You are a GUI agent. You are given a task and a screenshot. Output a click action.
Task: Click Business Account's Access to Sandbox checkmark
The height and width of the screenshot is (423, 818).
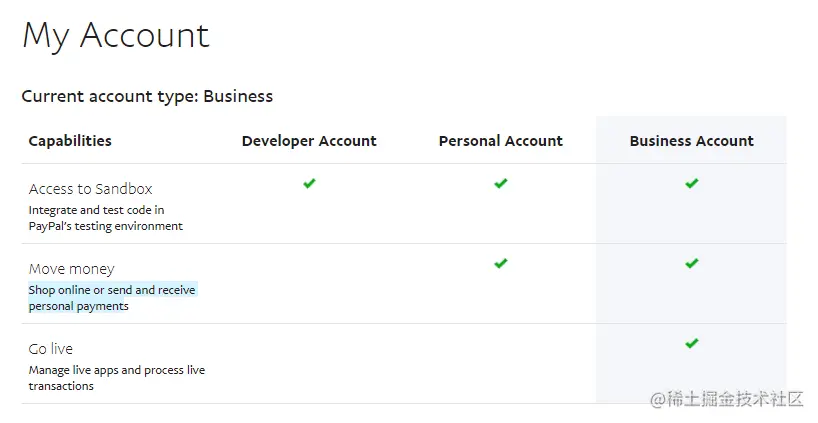(x=691, y=184)
